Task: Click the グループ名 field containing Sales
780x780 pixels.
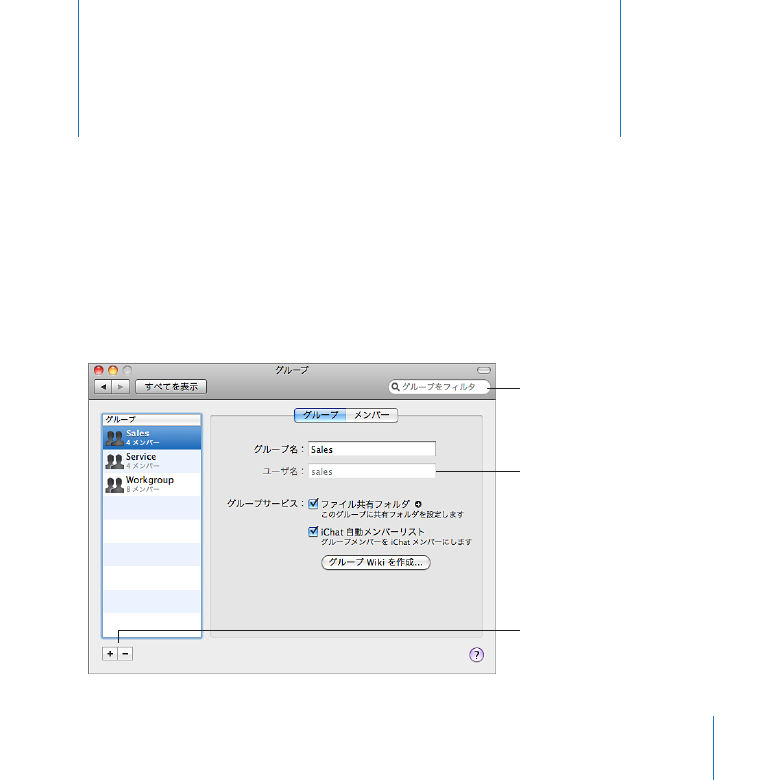Action: click(x=372, y=449)
